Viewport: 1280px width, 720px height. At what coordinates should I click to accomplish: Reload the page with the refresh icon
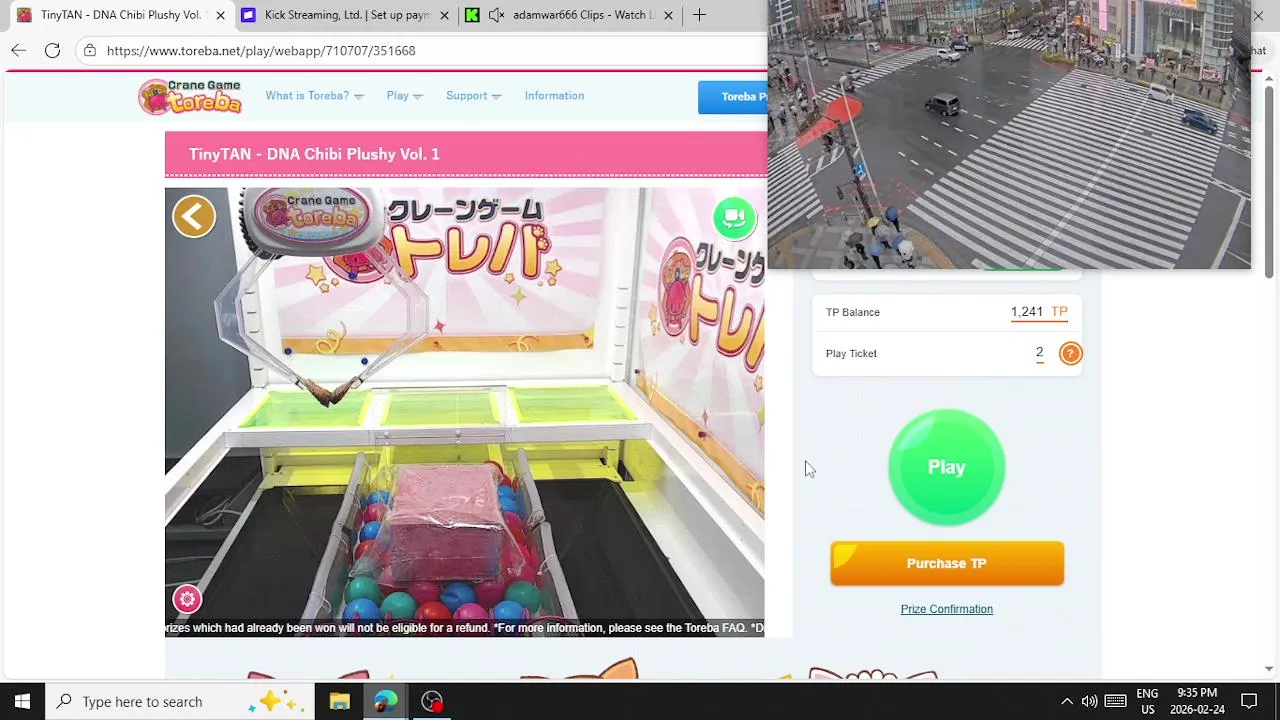point(52,50)
